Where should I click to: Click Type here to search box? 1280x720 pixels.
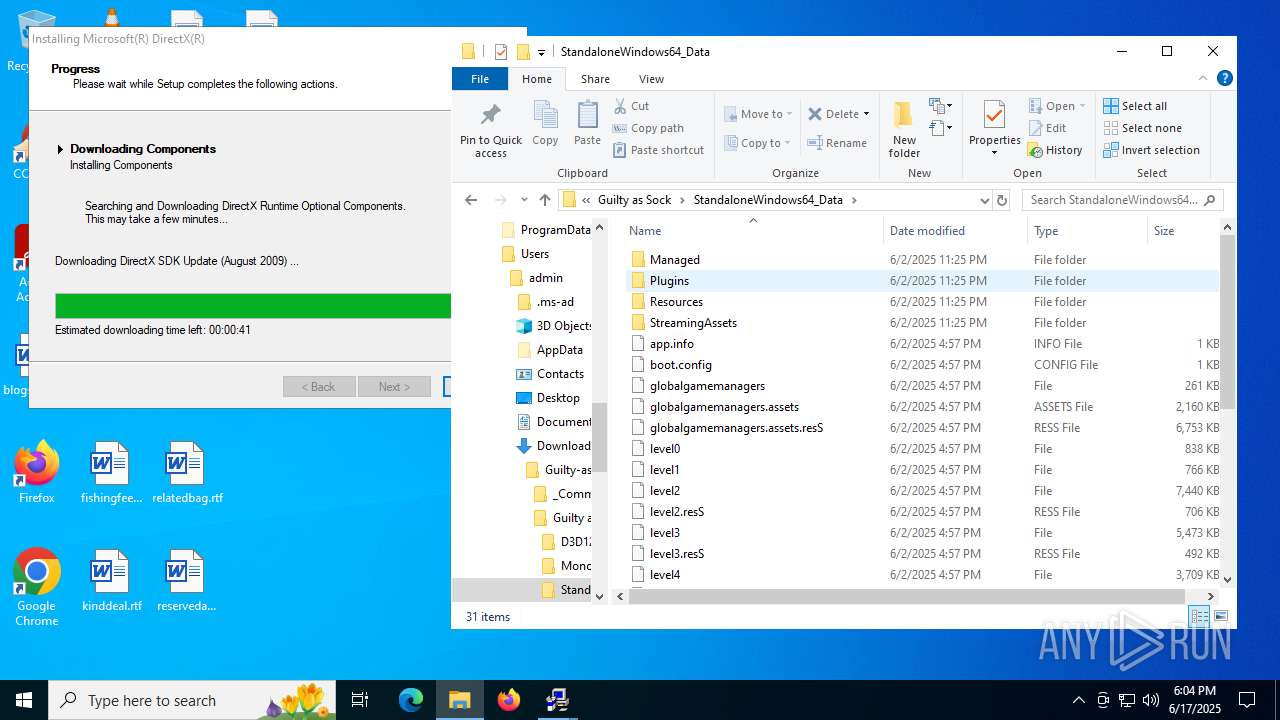pos(192,700)
